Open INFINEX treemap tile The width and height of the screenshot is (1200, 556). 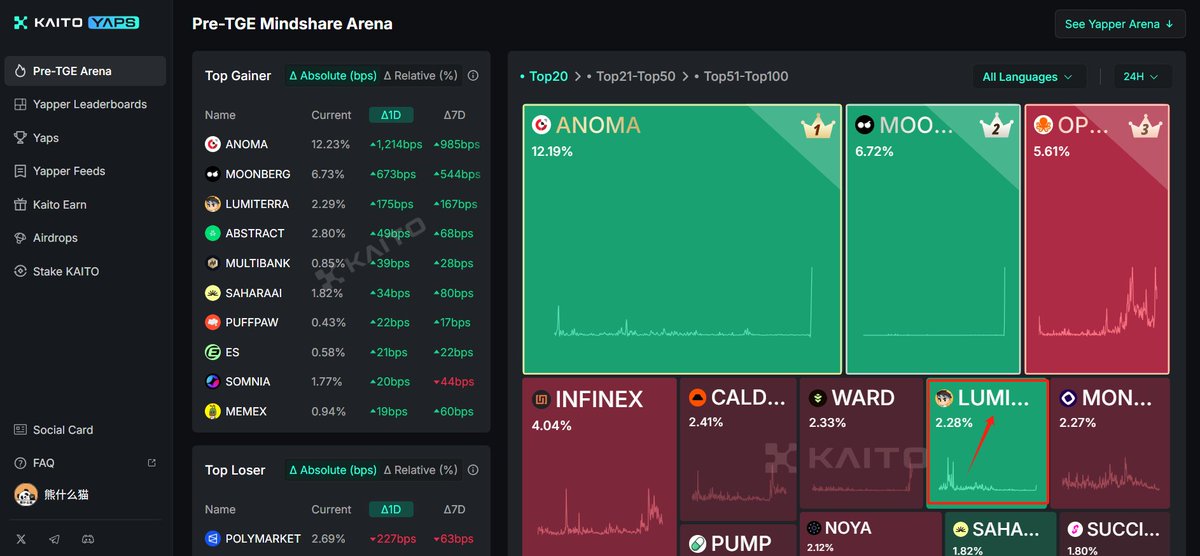pyautogui.click(x=599, y=466)
